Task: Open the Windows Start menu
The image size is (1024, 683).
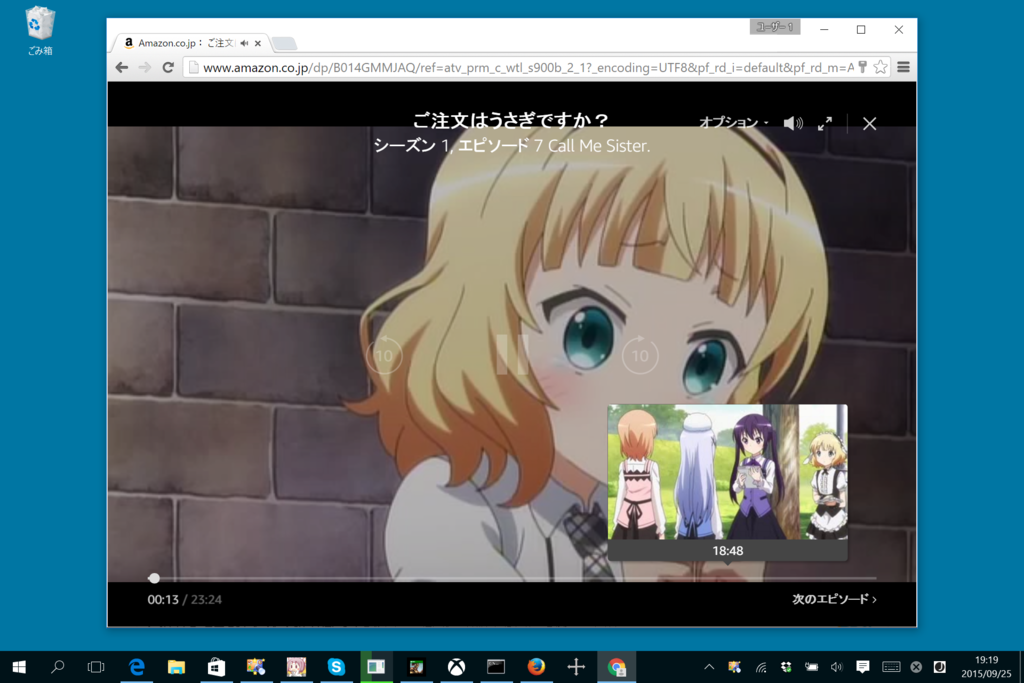Action: (19, 667)
